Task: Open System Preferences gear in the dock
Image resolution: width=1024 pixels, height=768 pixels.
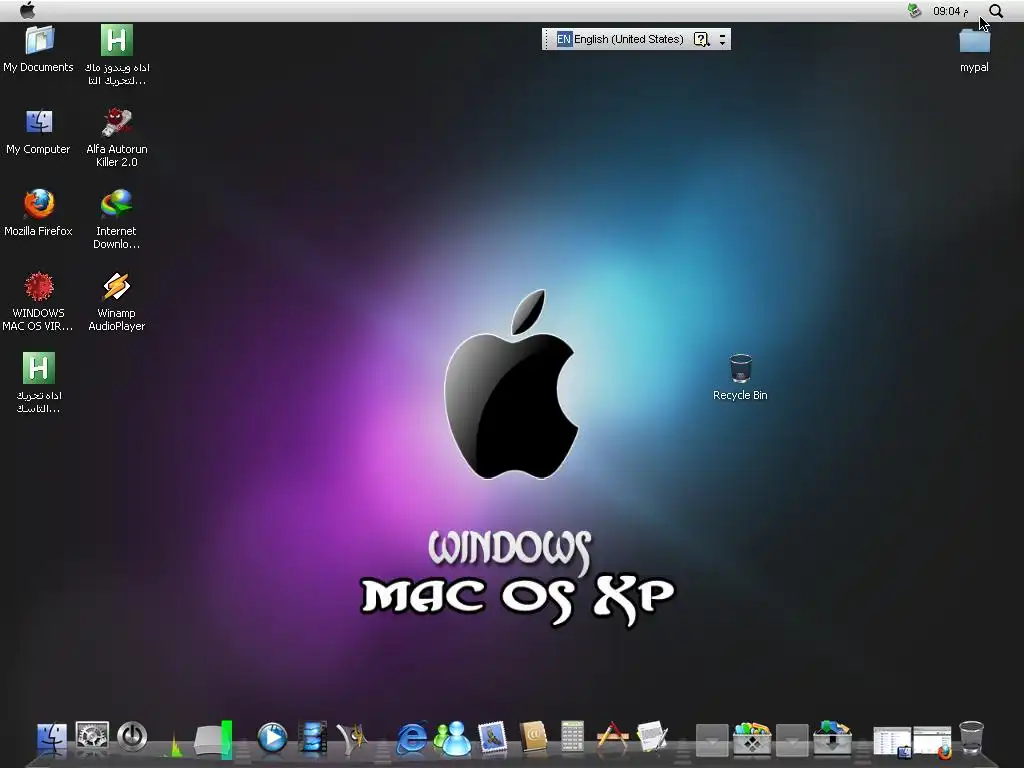Action: point(92,737)
